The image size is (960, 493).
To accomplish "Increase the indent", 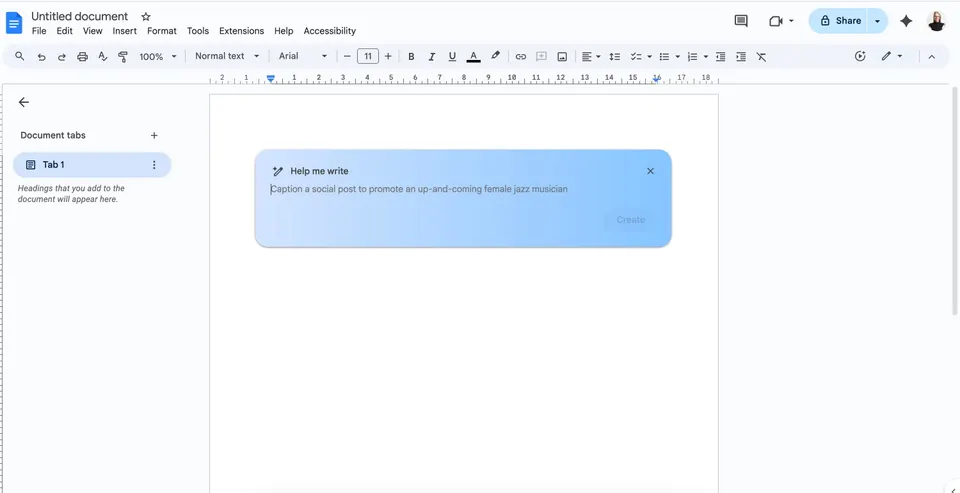I will pyautogui.click(x=741, y=56).
